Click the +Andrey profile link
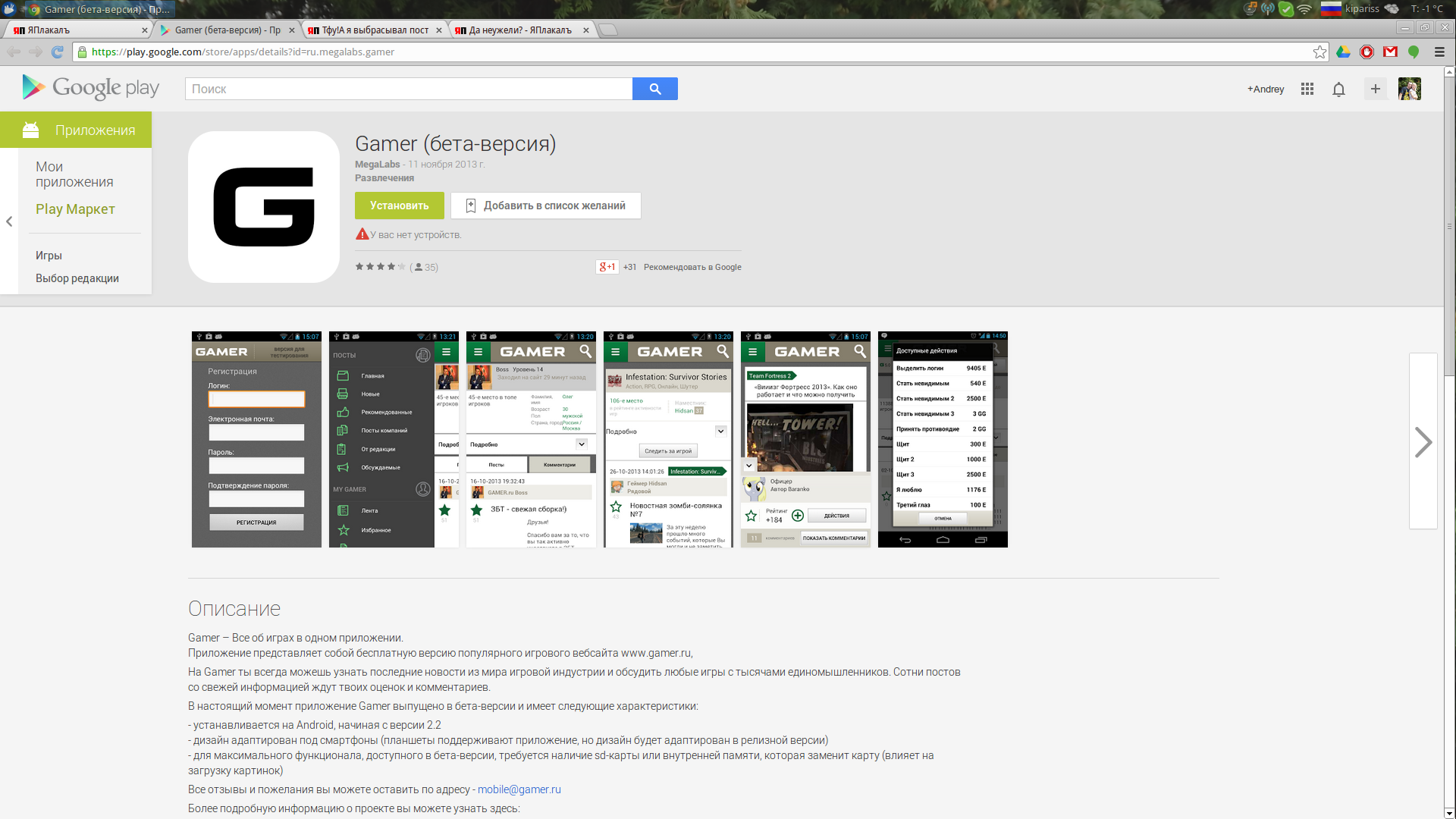1456x819 pixels. pyautogui.click(x=1266, y=89)
